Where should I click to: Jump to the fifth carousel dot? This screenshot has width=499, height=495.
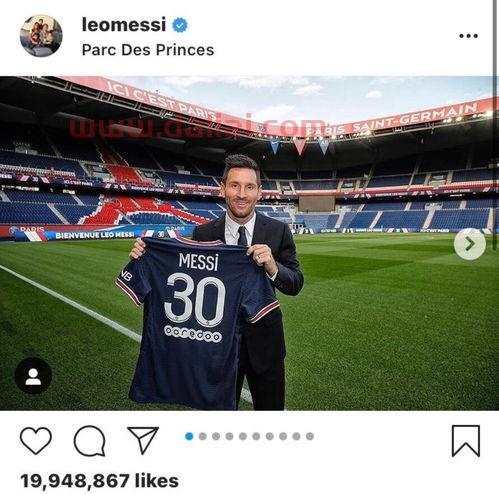click(243, 436)
